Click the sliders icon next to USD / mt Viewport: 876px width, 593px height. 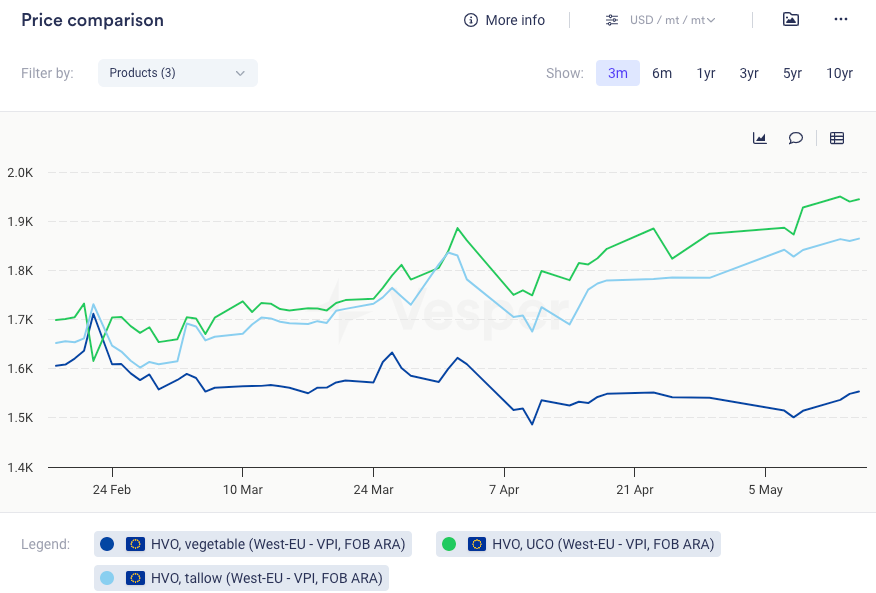(612, 20)
